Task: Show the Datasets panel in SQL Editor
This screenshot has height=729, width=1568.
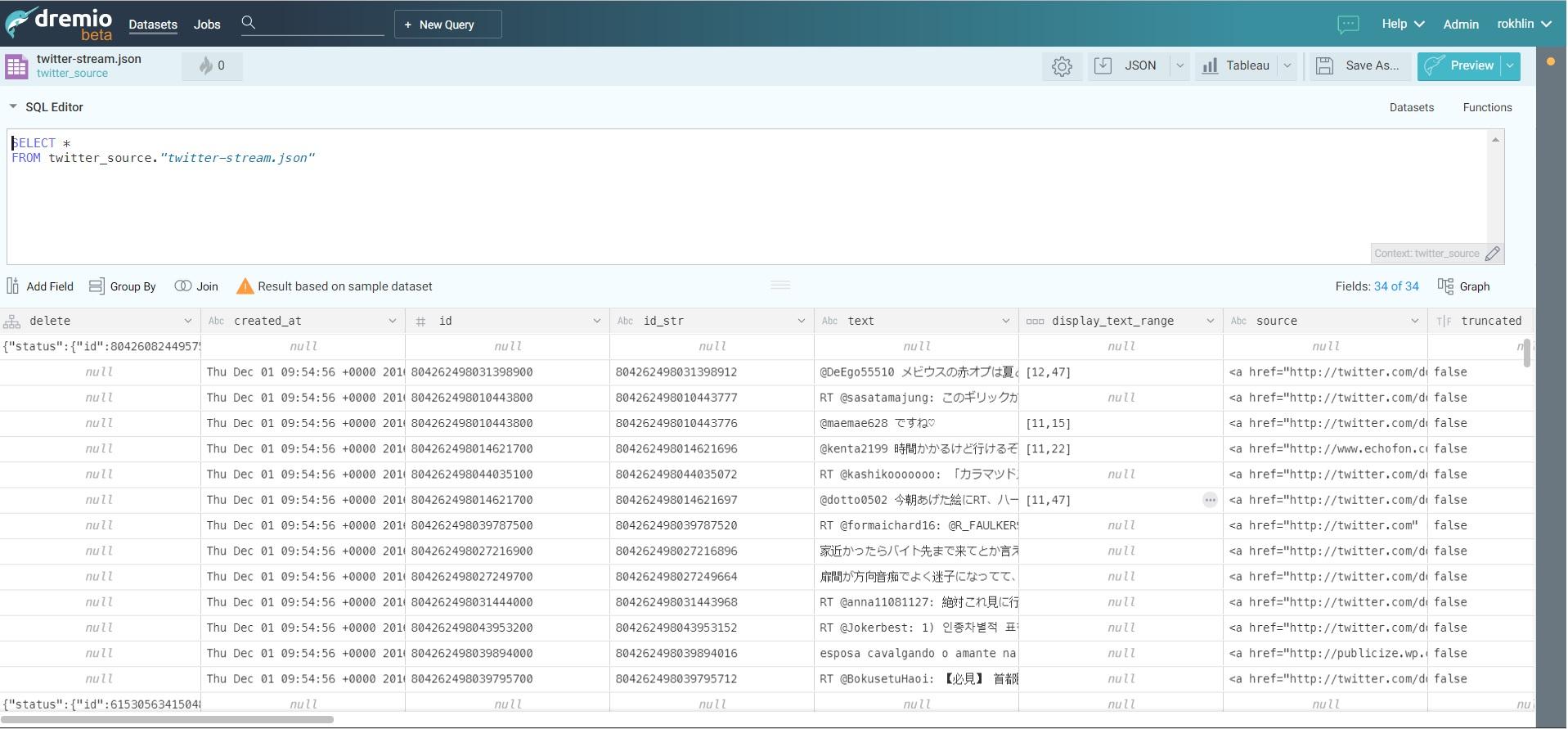Action: (x=1412, y=107)
